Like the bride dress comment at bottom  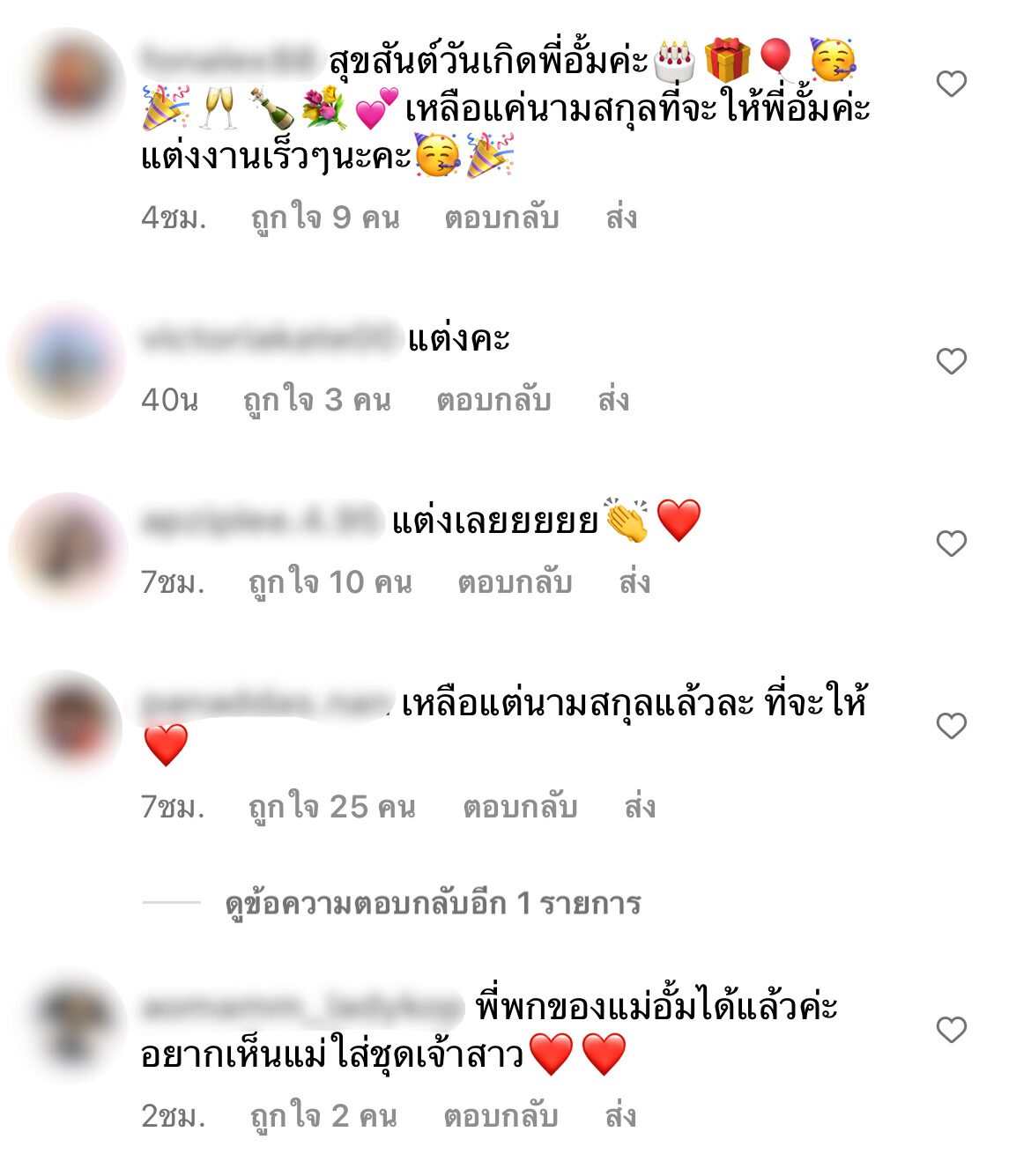click(952, 1030)
